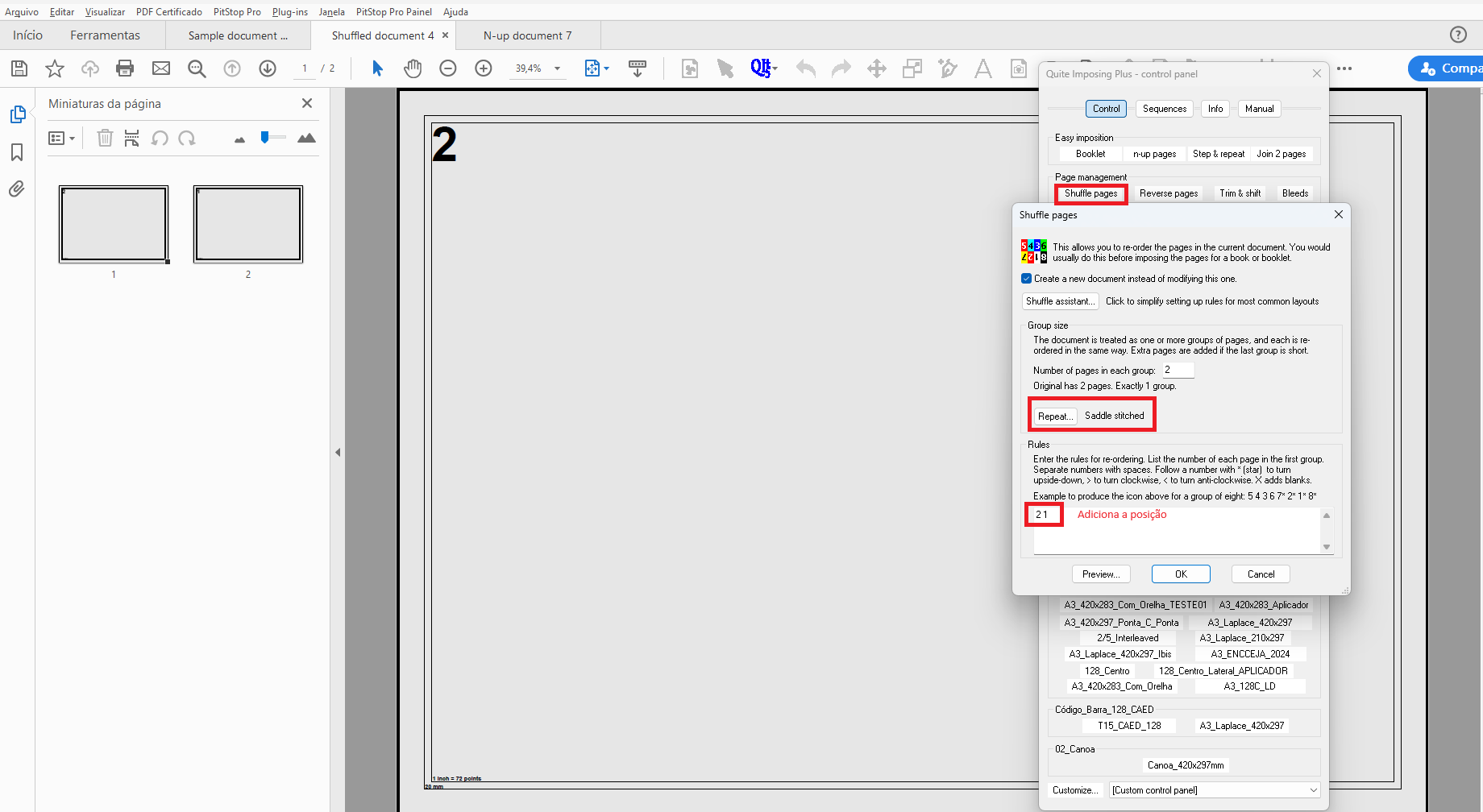Click the Repeat... button
The height and width of the screenshot is (812, 1483).
[1055, 416]
